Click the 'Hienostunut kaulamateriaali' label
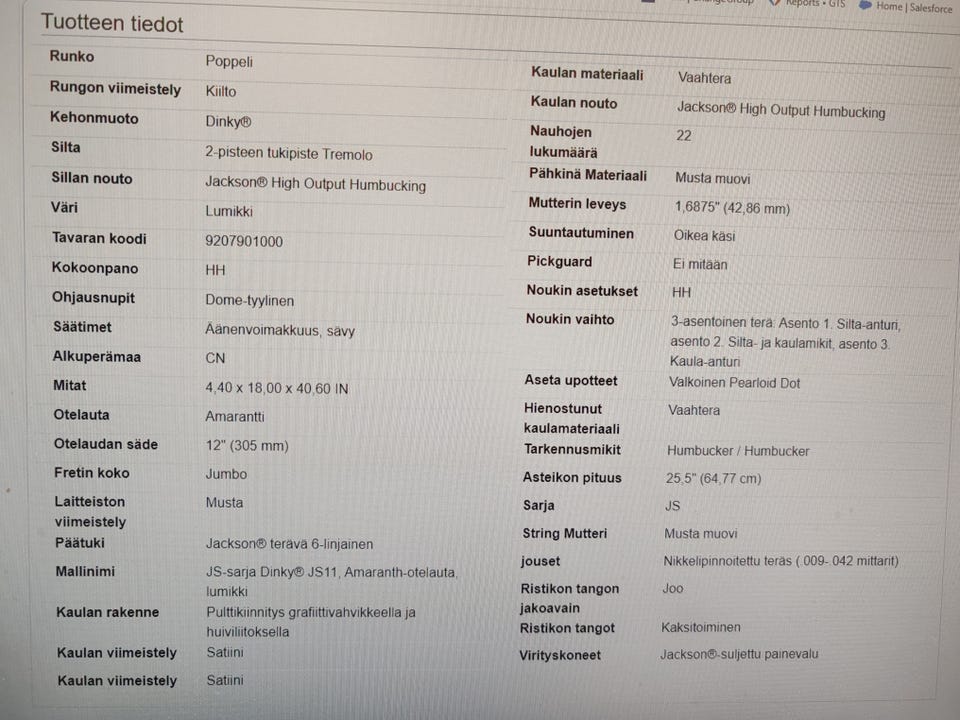960x720 pixels. (x=572, y=419)
